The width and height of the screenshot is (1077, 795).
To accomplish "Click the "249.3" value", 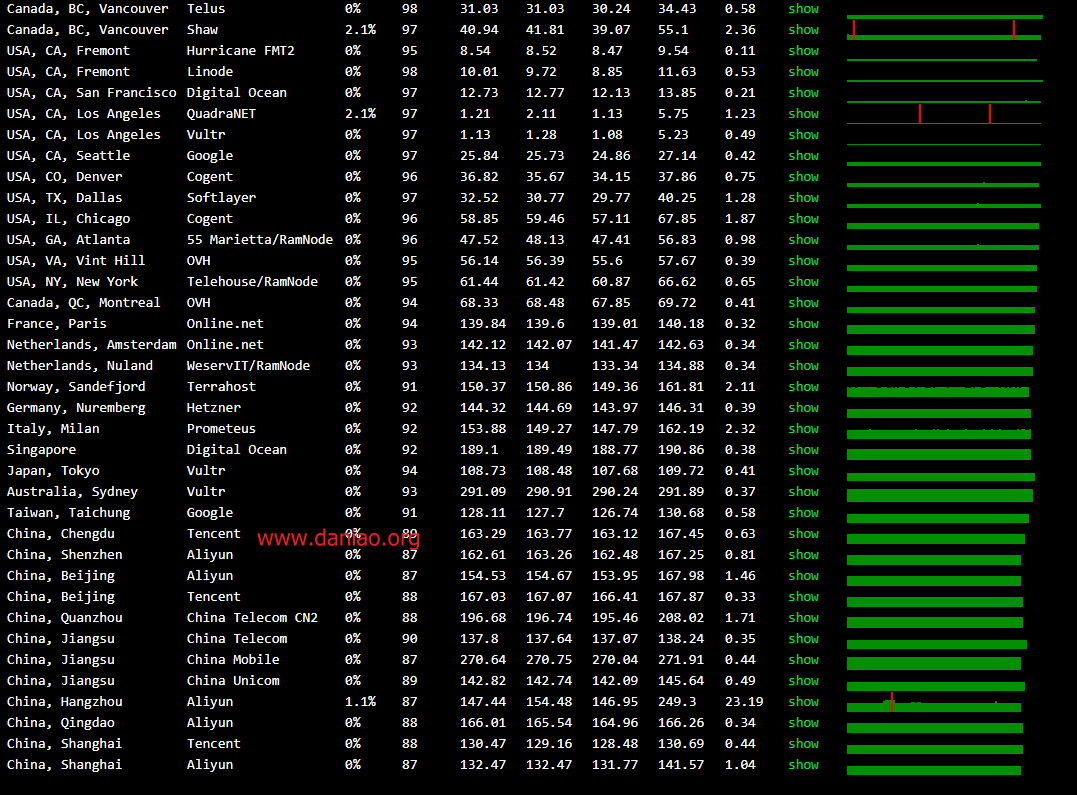I will (x=677, y=702).
